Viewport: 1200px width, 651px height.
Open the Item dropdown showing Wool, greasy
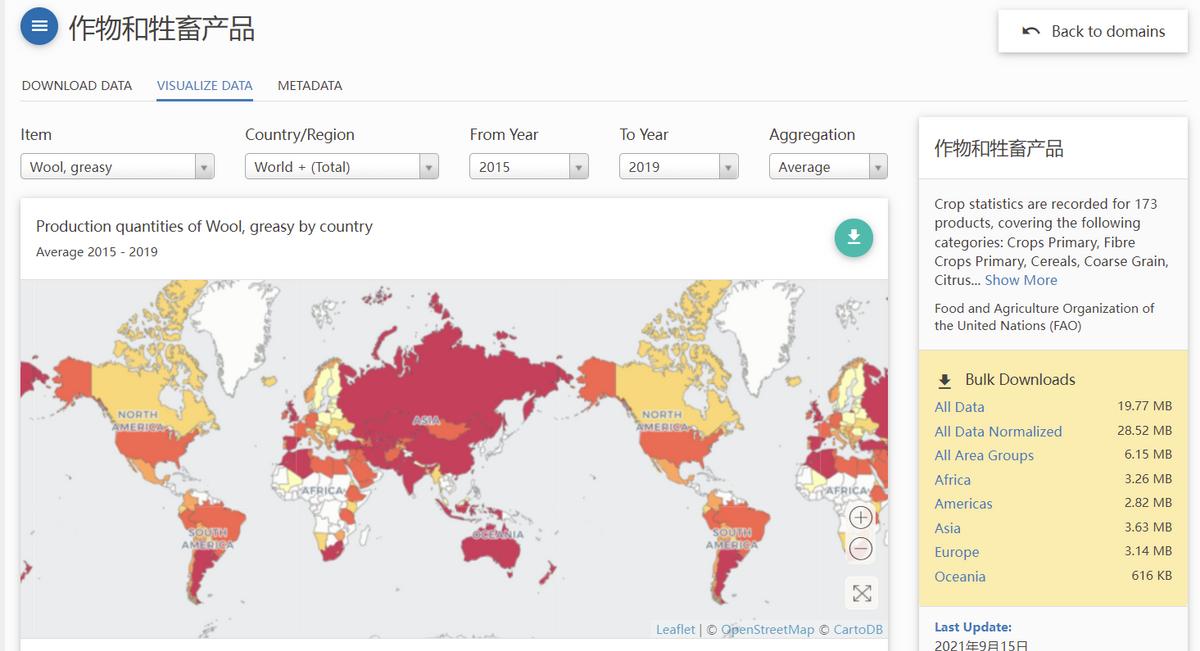(118, 167)
